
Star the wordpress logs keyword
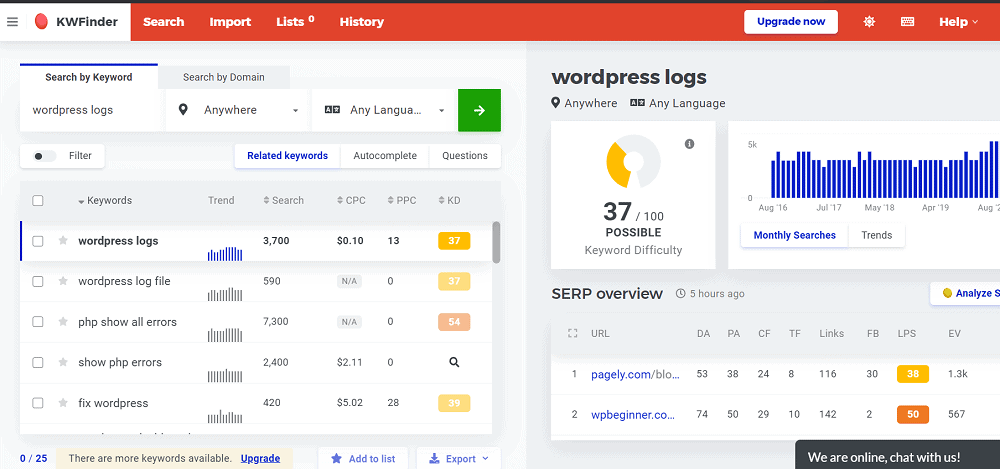pos(63,241)
